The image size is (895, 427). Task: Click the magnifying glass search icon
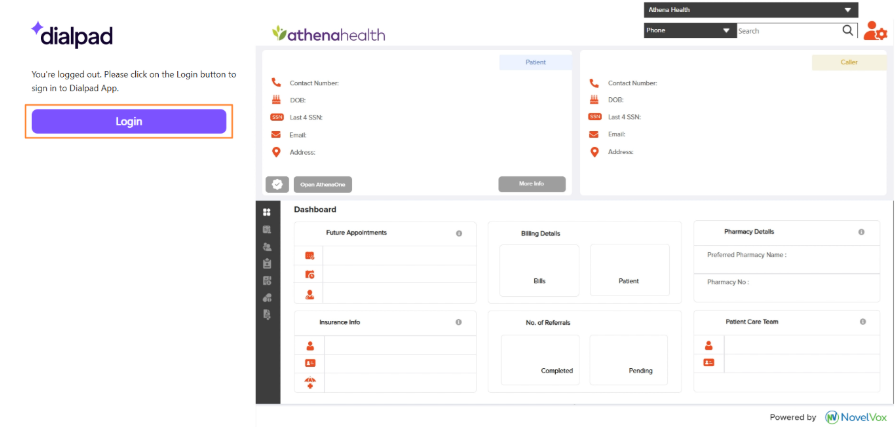pos(848,30)
